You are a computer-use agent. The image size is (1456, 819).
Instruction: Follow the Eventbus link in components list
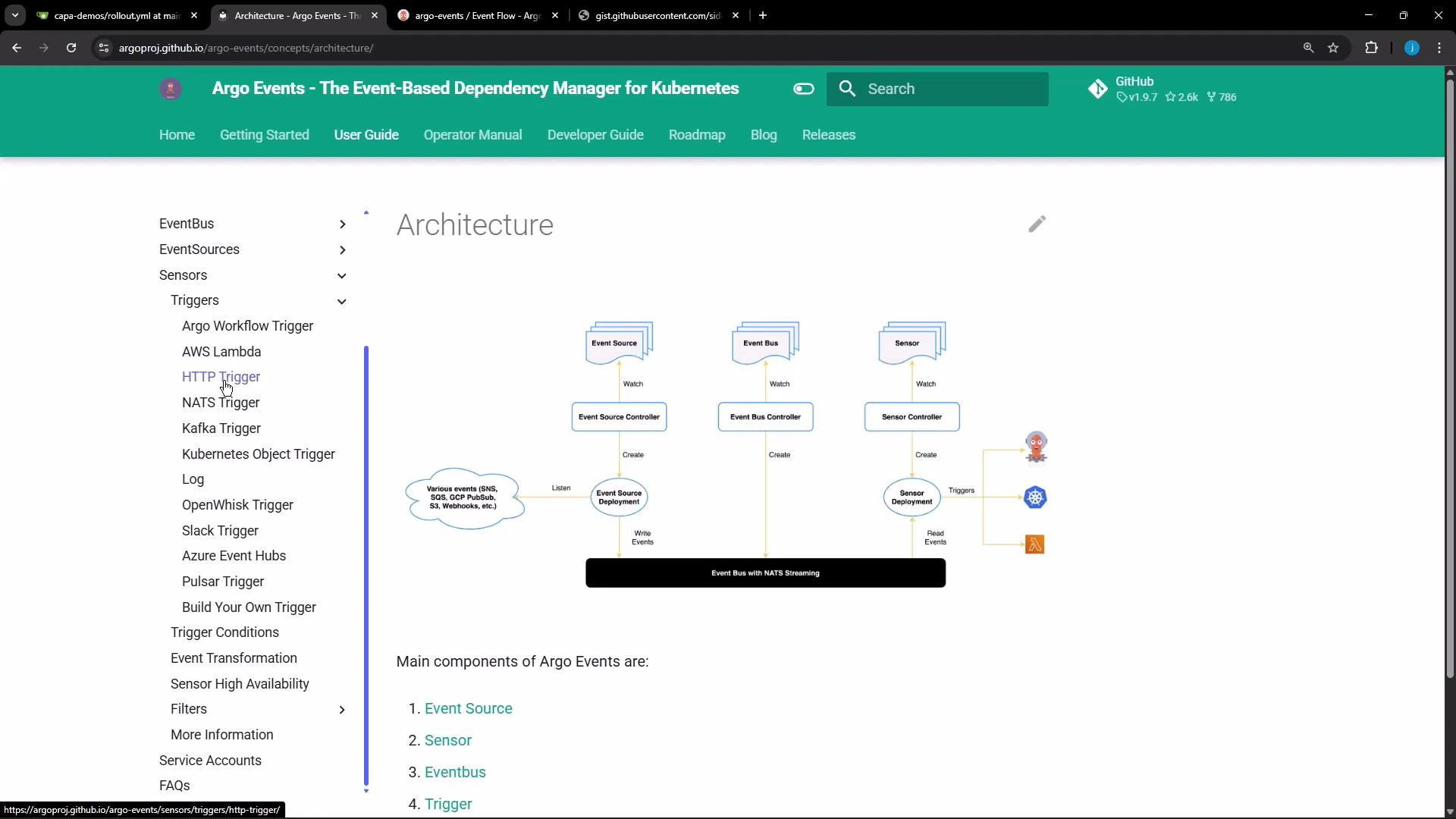(455, 772)
